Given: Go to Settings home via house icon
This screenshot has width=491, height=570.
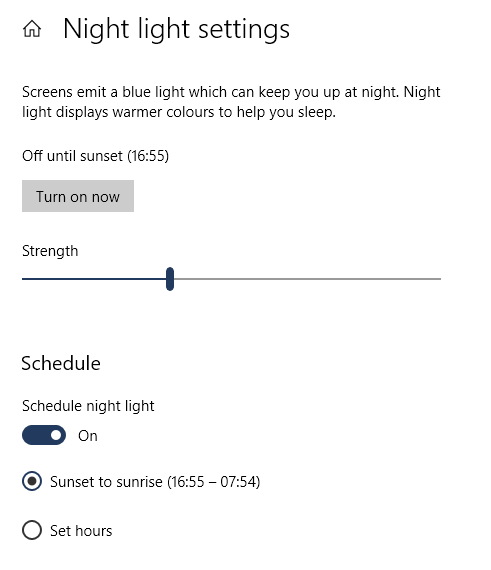Looking at the screenshot, I should tap(32, 29).
